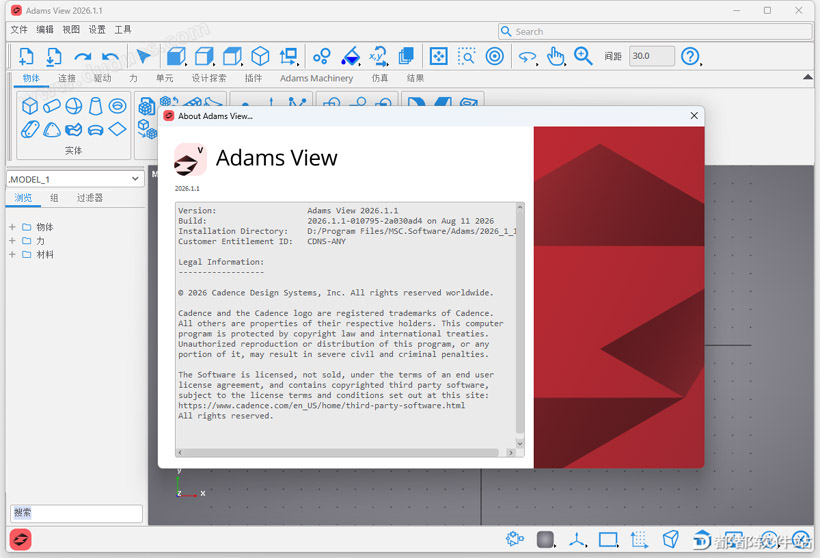
Task: Create a Revolution solid from the ribbon
Action: click(96, 130)
